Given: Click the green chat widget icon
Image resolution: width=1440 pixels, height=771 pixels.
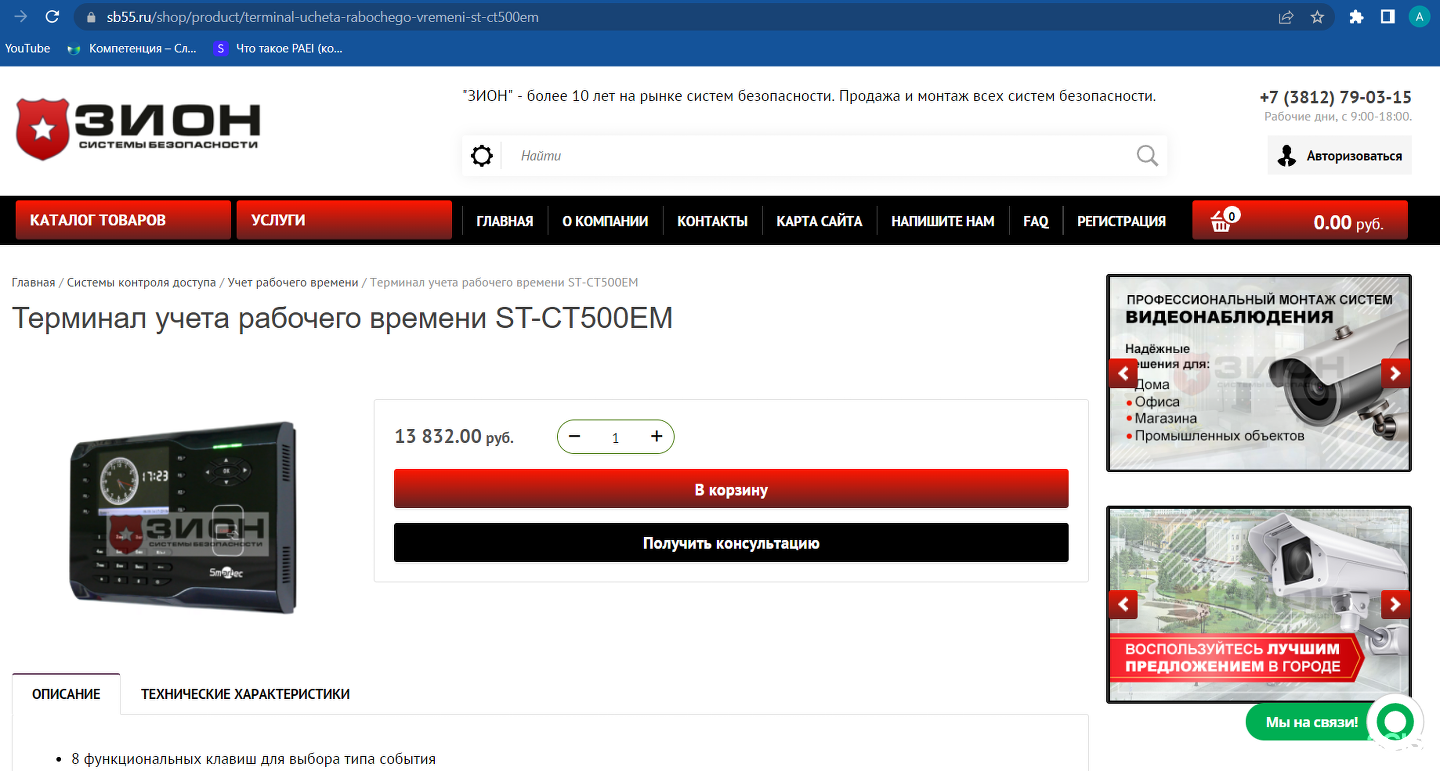Looking at the screenshot, I should click(1395, 721).
